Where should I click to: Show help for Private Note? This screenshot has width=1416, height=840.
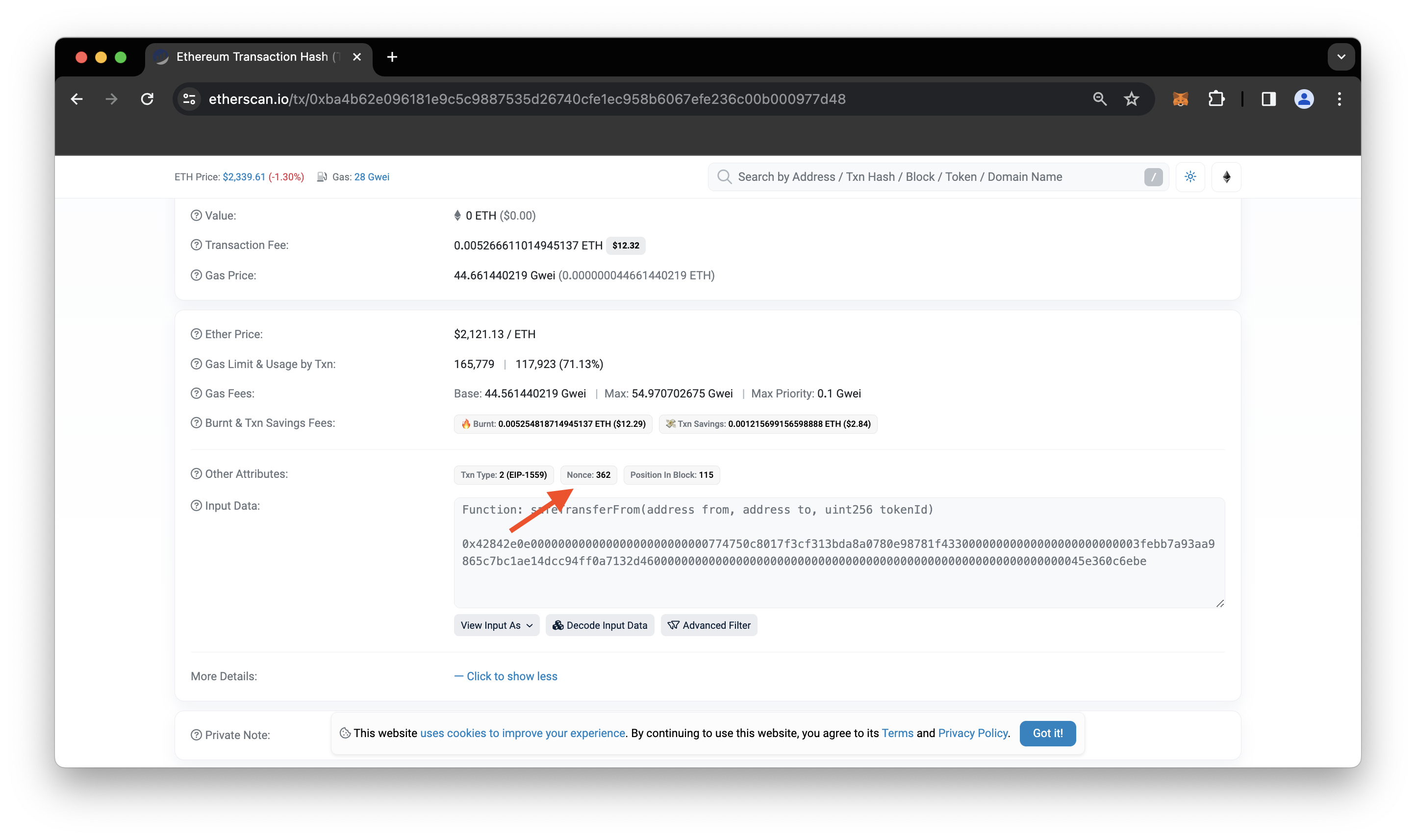pos(196,735)
